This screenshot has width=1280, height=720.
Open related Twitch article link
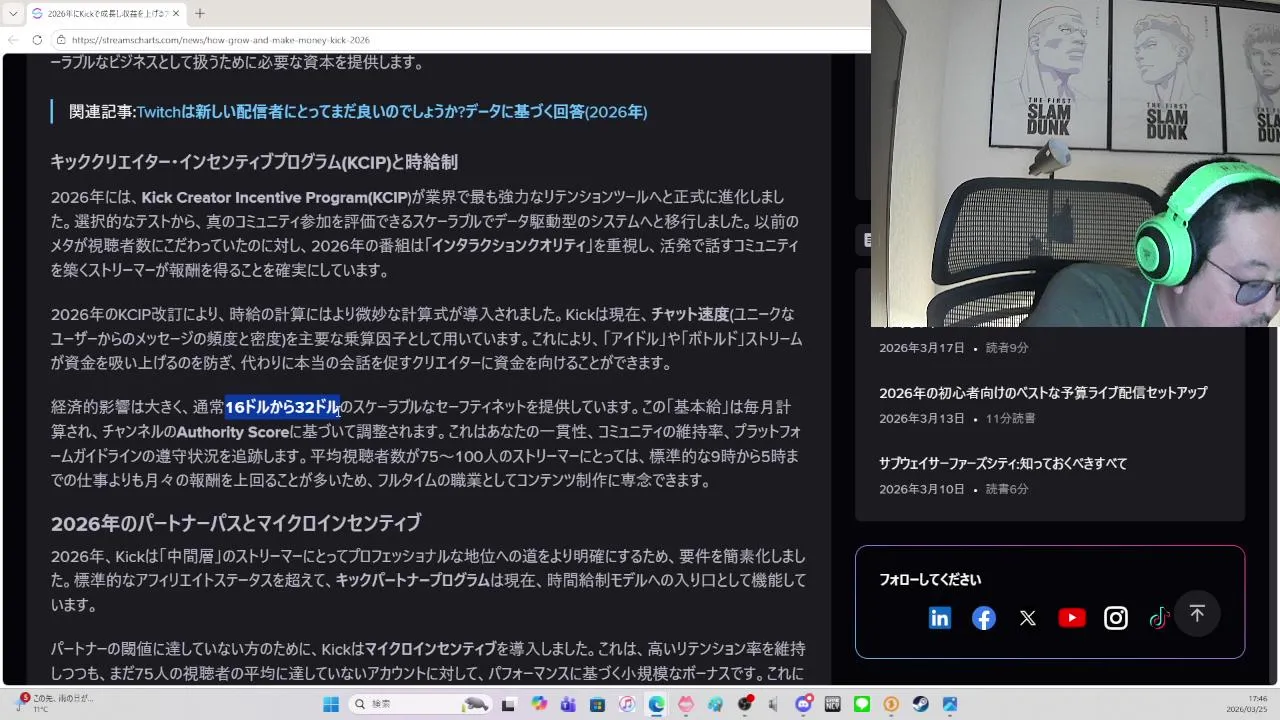pos(392,112)
